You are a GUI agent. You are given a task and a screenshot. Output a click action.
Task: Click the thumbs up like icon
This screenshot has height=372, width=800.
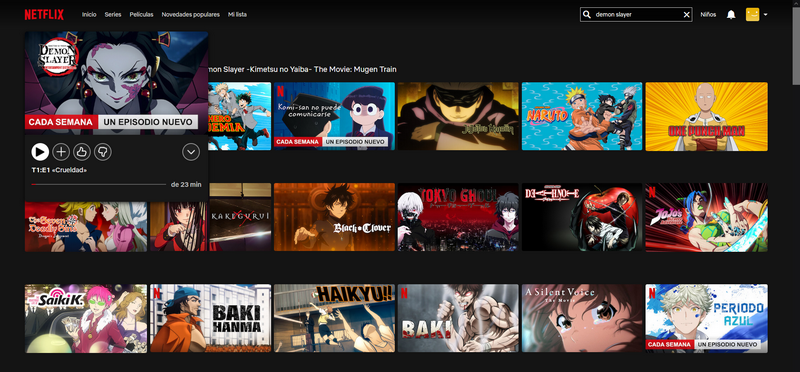tap(82, 152)
